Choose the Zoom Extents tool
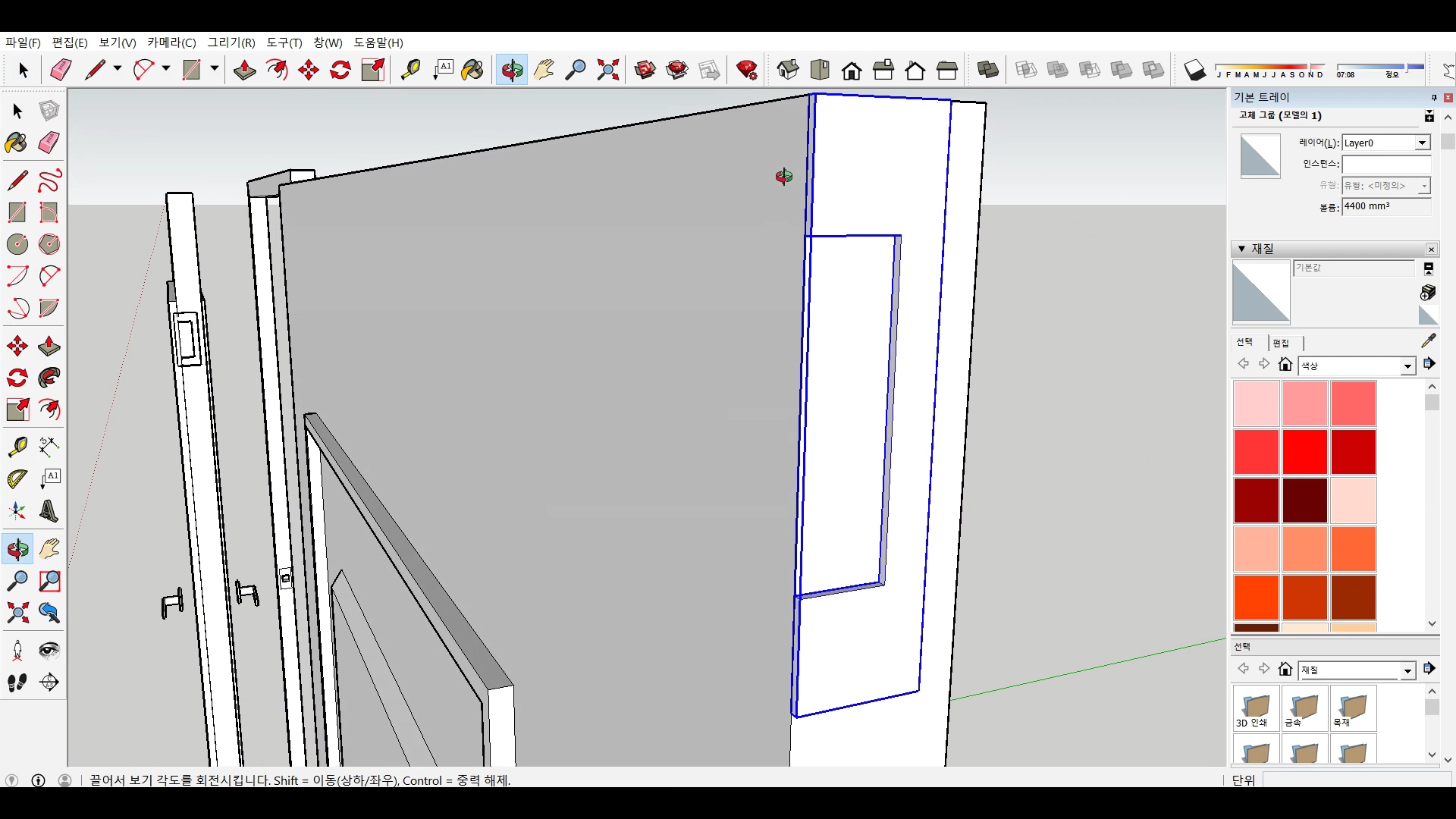1456x819 pixels. coord(607,70)
